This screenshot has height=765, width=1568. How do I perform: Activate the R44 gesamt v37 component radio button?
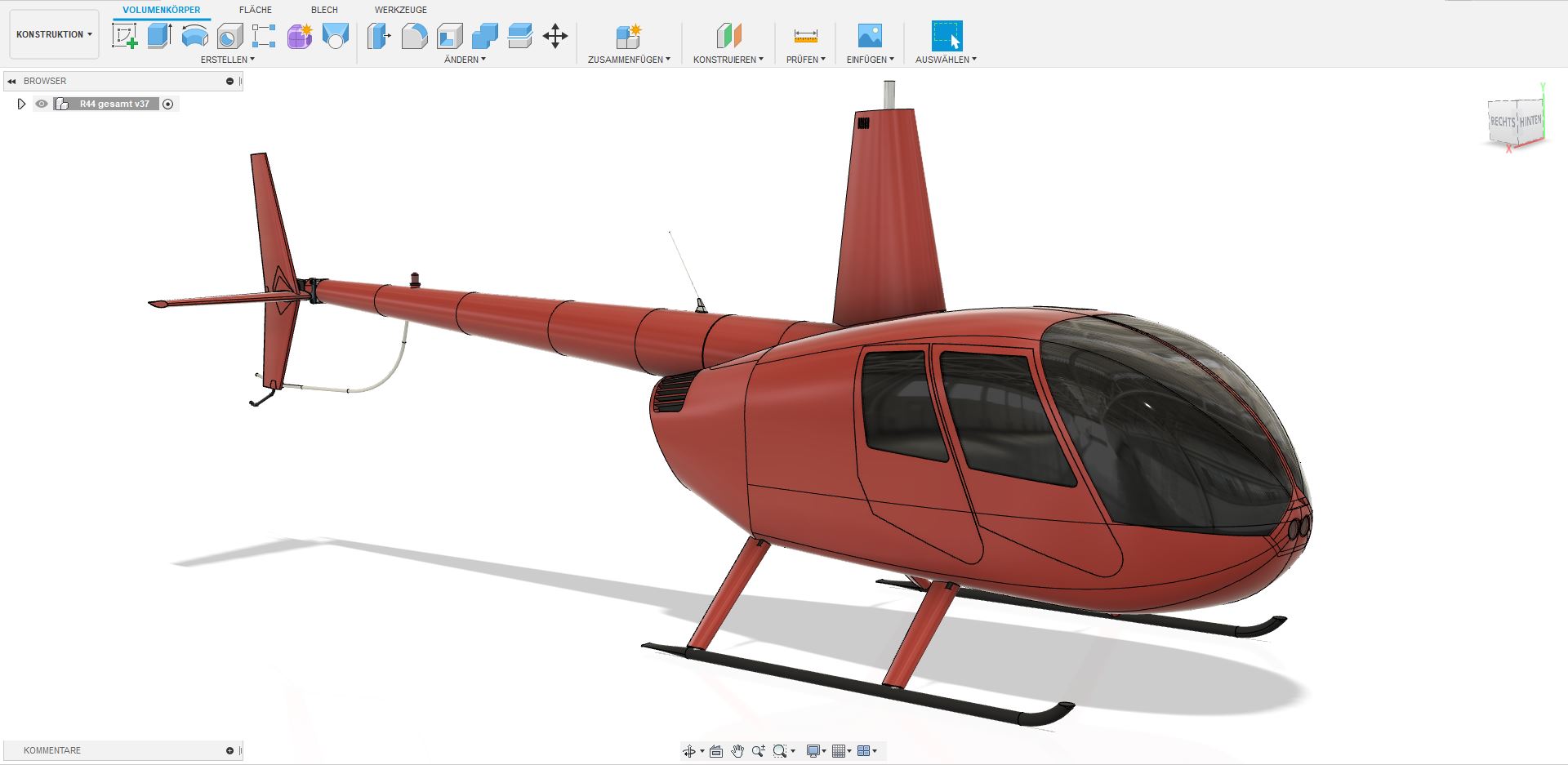[168, 104]
